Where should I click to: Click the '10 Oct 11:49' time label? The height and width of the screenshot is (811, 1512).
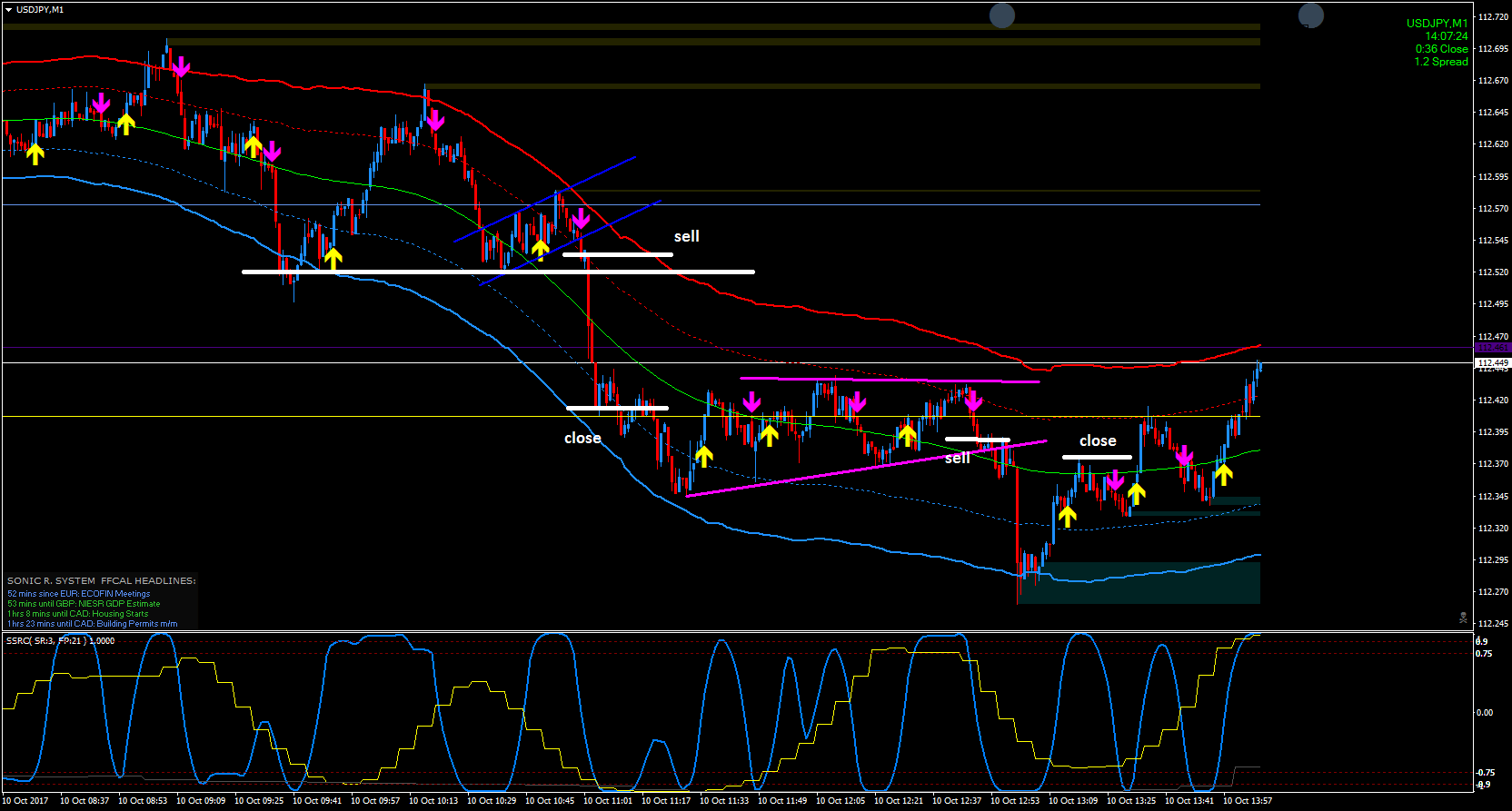coord(782,801)
